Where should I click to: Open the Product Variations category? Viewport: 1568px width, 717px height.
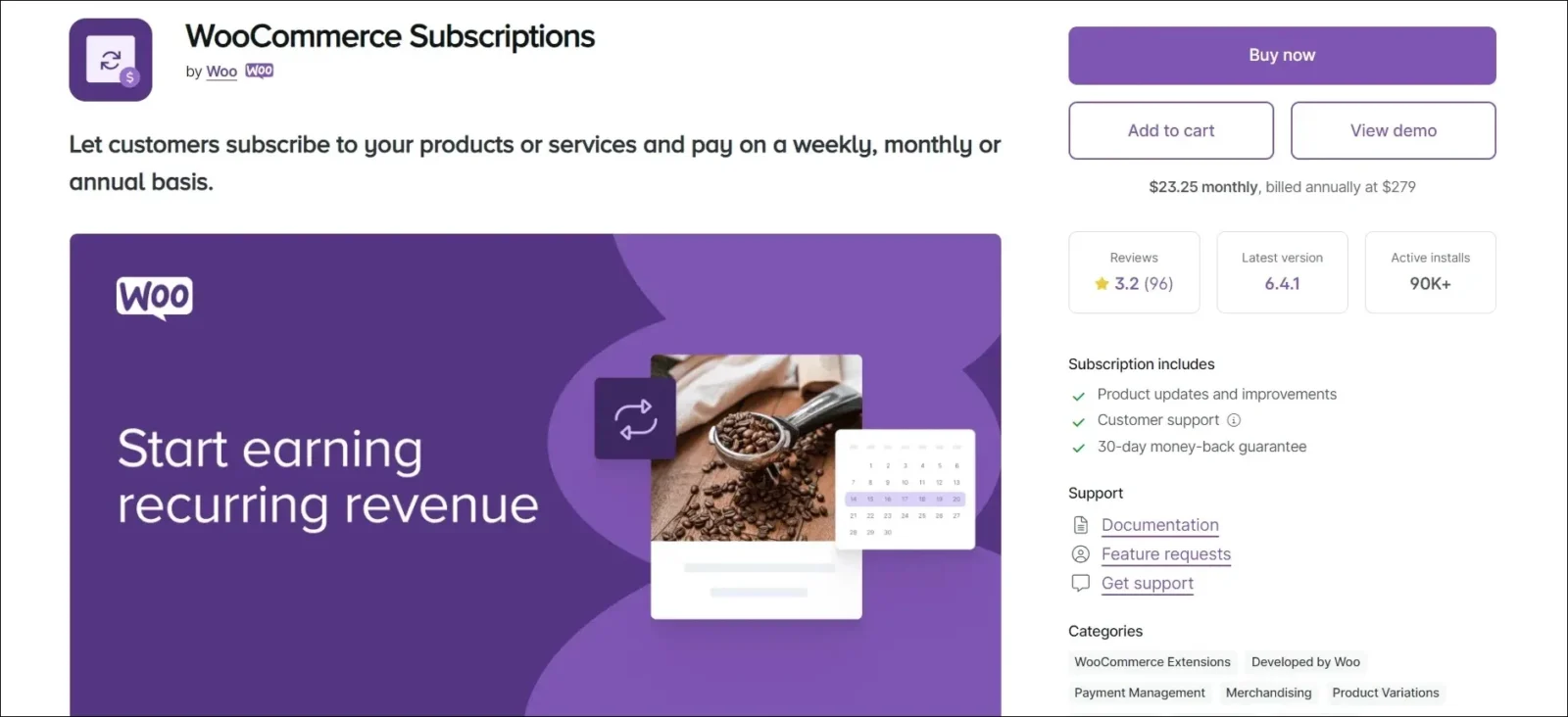[1385, 693]
